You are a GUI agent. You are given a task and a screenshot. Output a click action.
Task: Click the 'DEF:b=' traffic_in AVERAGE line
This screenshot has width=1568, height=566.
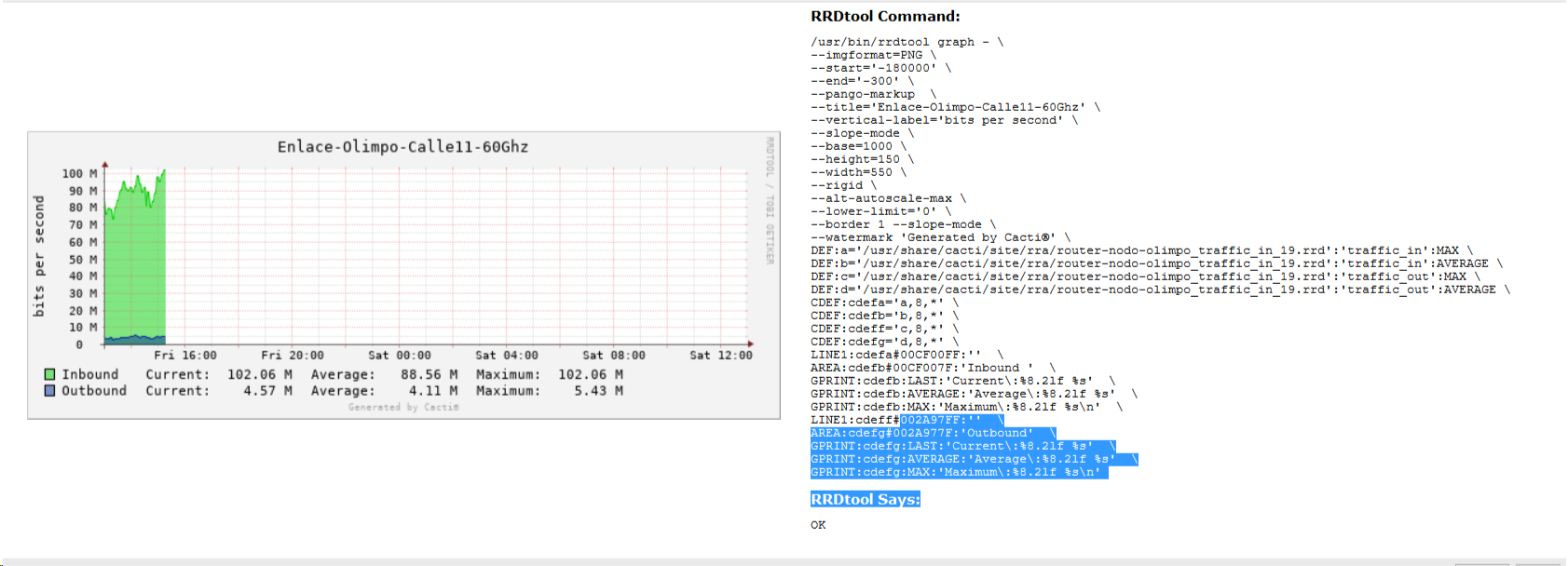tap(1157, 263)
